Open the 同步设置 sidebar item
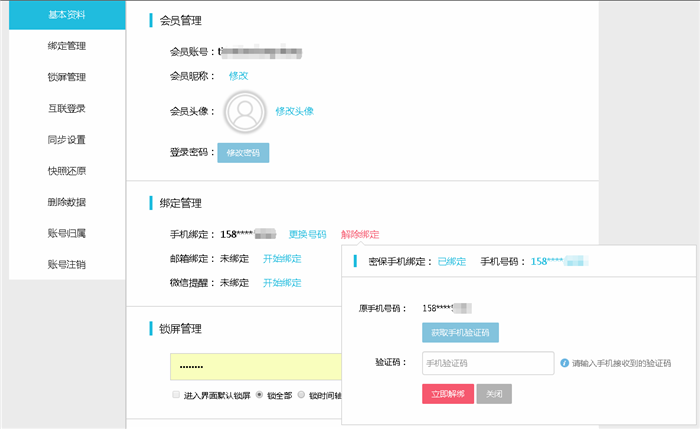Viewport: 700px width, 429px height. (x=67, y=139)
